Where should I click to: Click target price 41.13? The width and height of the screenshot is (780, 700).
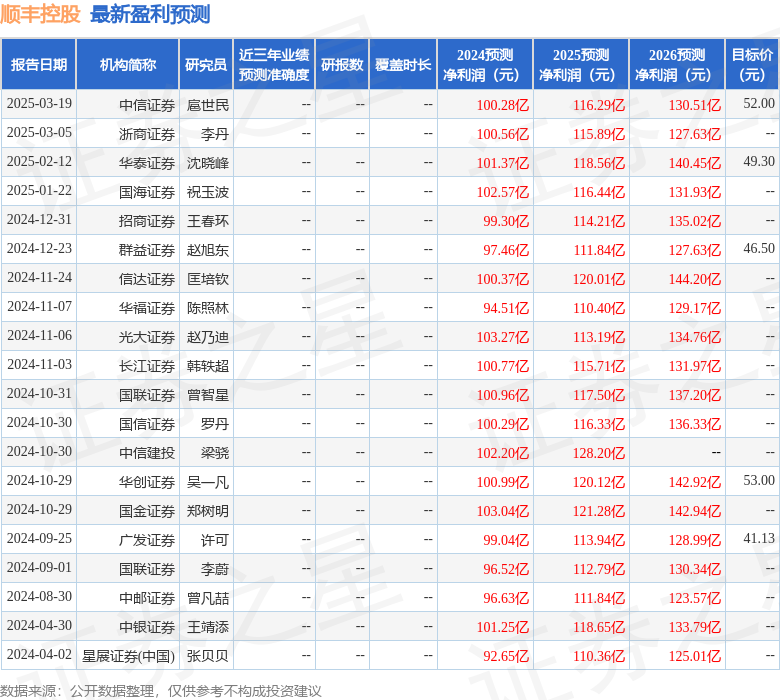(x=759, y=538)
